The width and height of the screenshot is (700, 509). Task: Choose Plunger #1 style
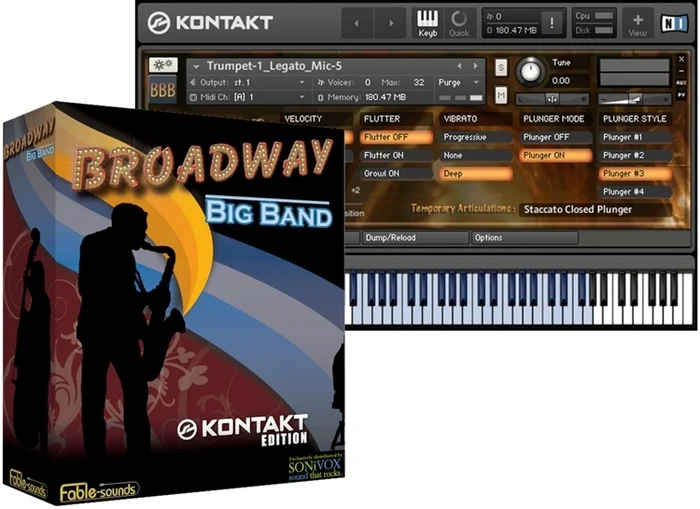pos(636,137)
